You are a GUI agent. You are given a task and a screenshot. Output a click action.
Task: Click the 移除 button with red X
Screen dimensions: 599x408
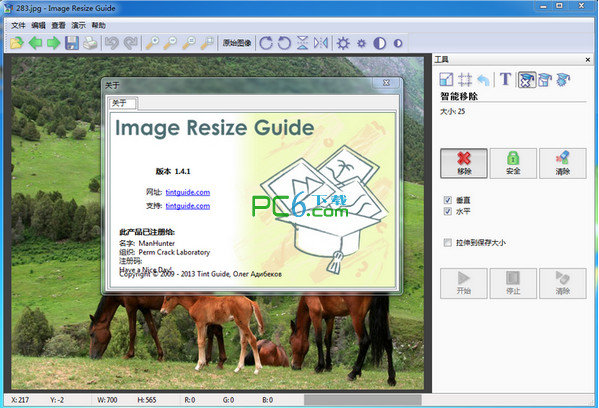(x=464, y=163)
